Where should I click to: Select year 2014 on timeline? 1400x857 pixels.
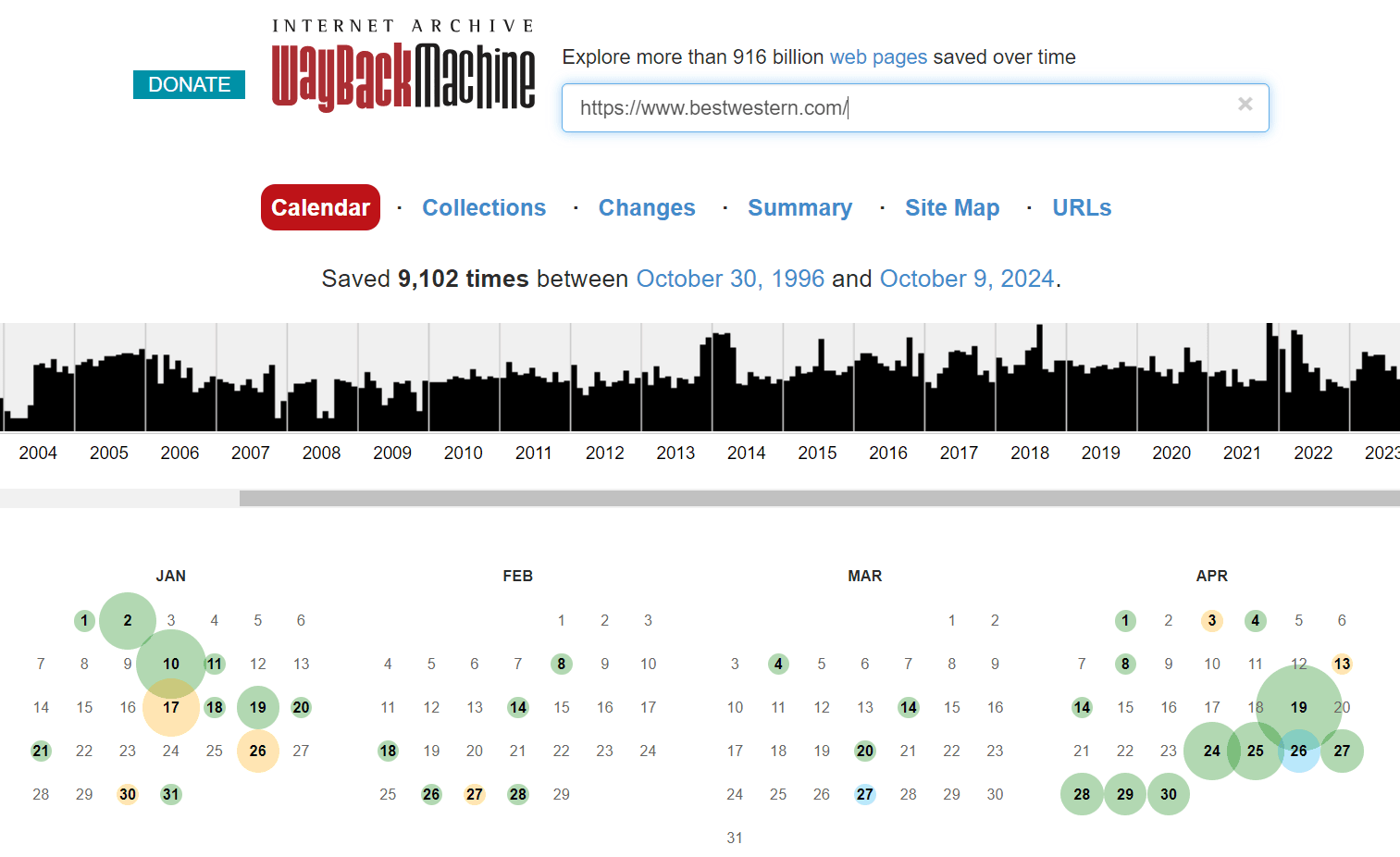click(x=747, y=453)
